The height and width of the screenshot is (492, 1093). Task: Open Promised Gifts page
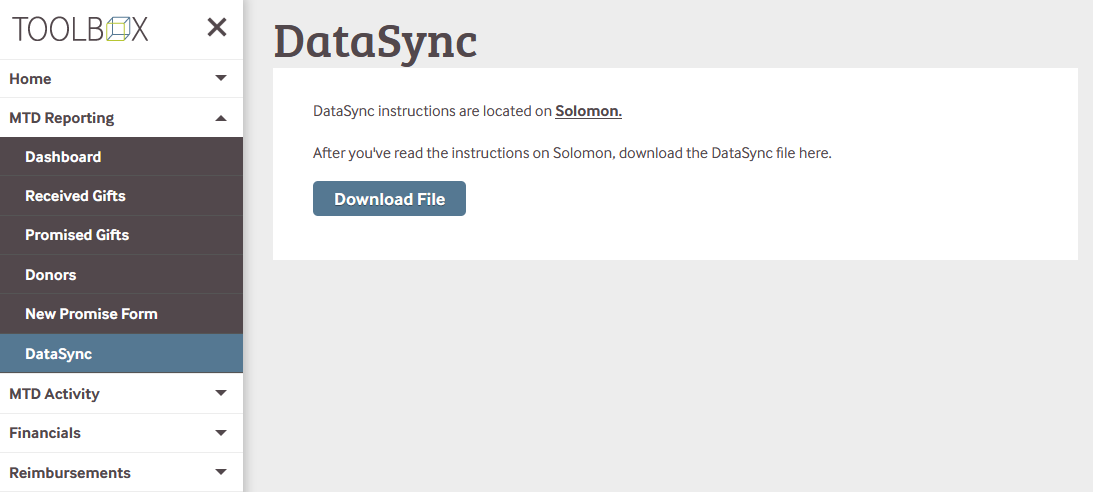[77, 235]
